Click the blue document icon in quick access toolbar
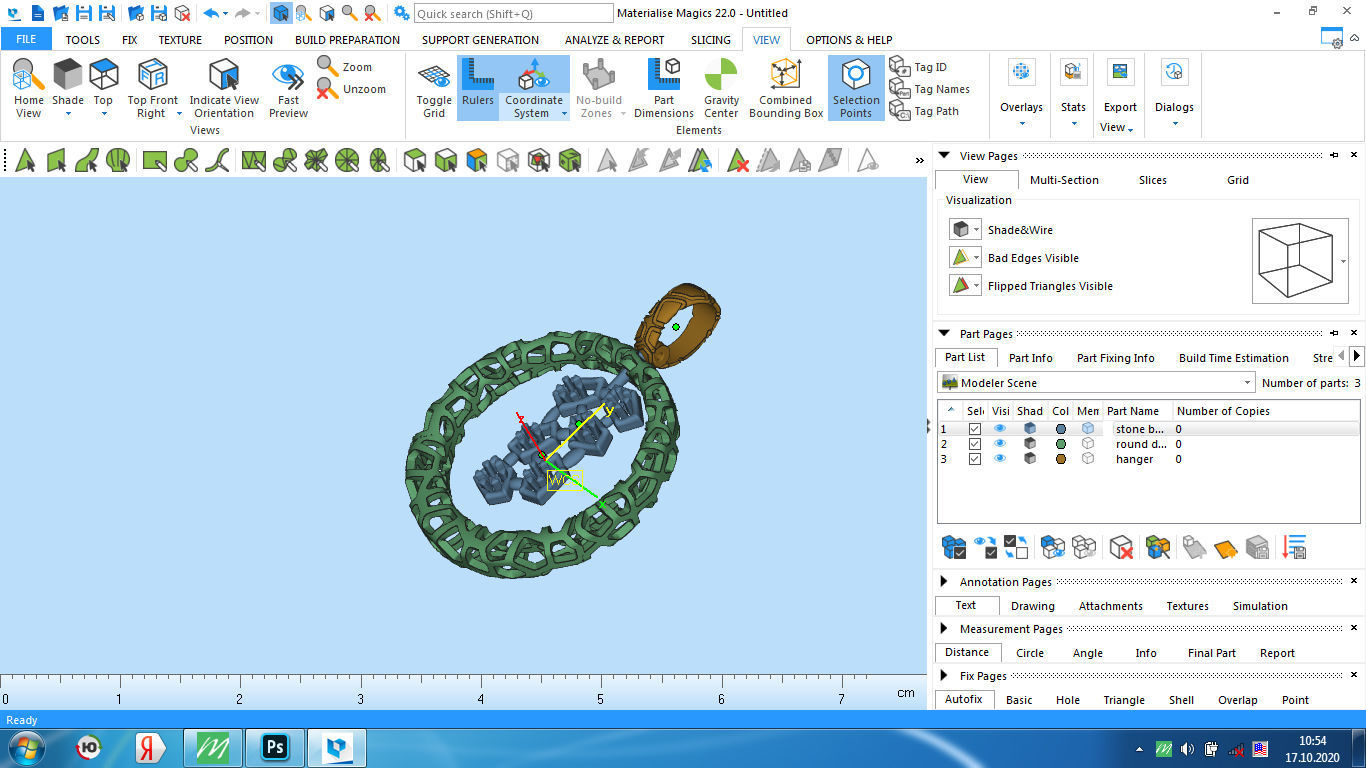The height and width of the screenshot is (768, 1366). (38, 13)
